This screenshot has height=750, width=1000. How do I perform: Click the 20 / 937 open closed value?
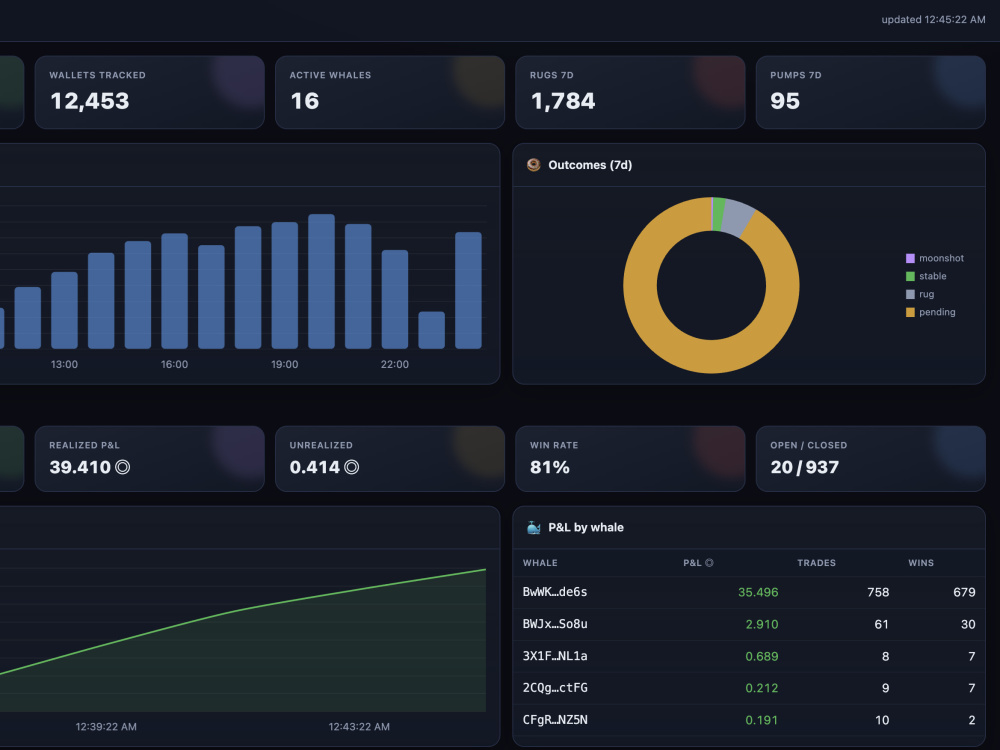click(804, 467)
